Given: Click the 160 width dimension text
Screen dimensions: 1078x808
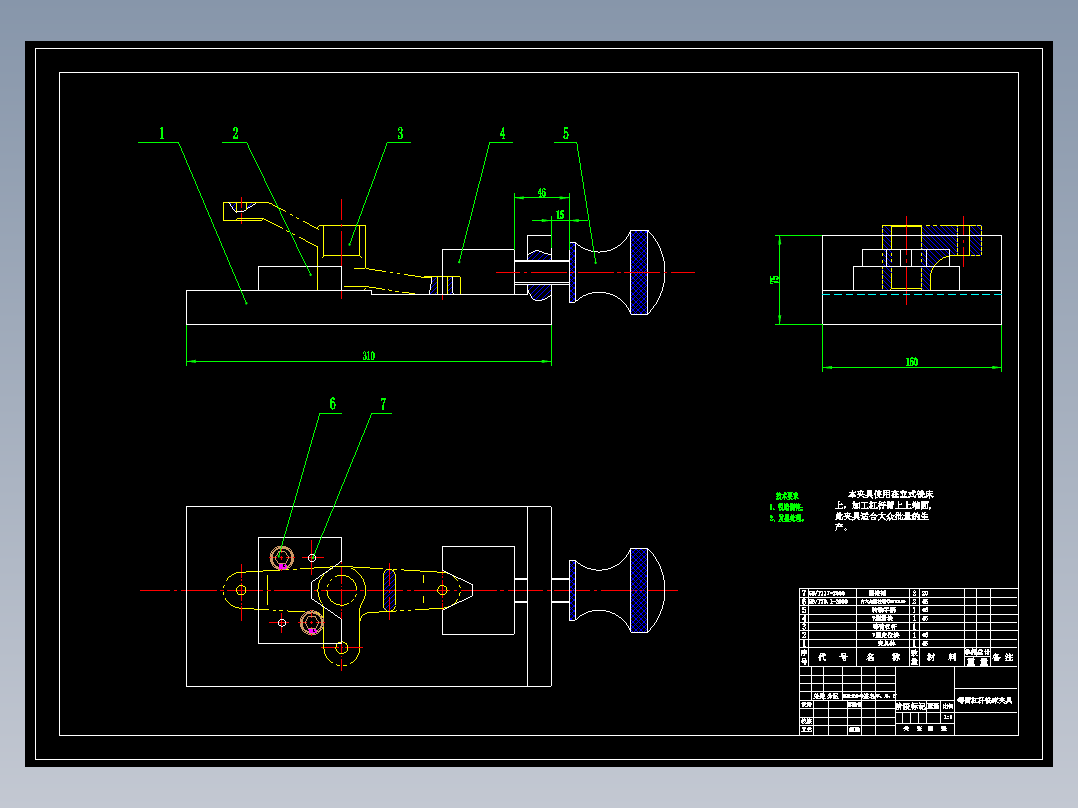Looking at the screenshot, I should click(912, 362).
